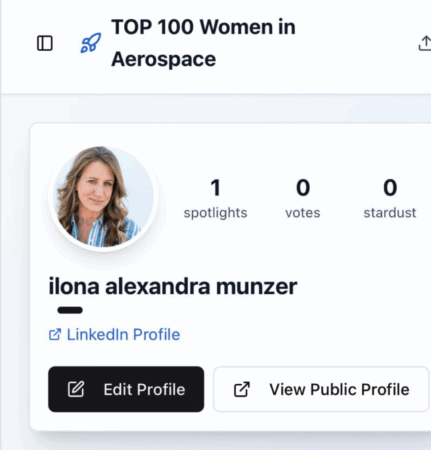Click the external-link icon beside LinkedIn Profile
The image size is (431, 450).
click(55, 335)
